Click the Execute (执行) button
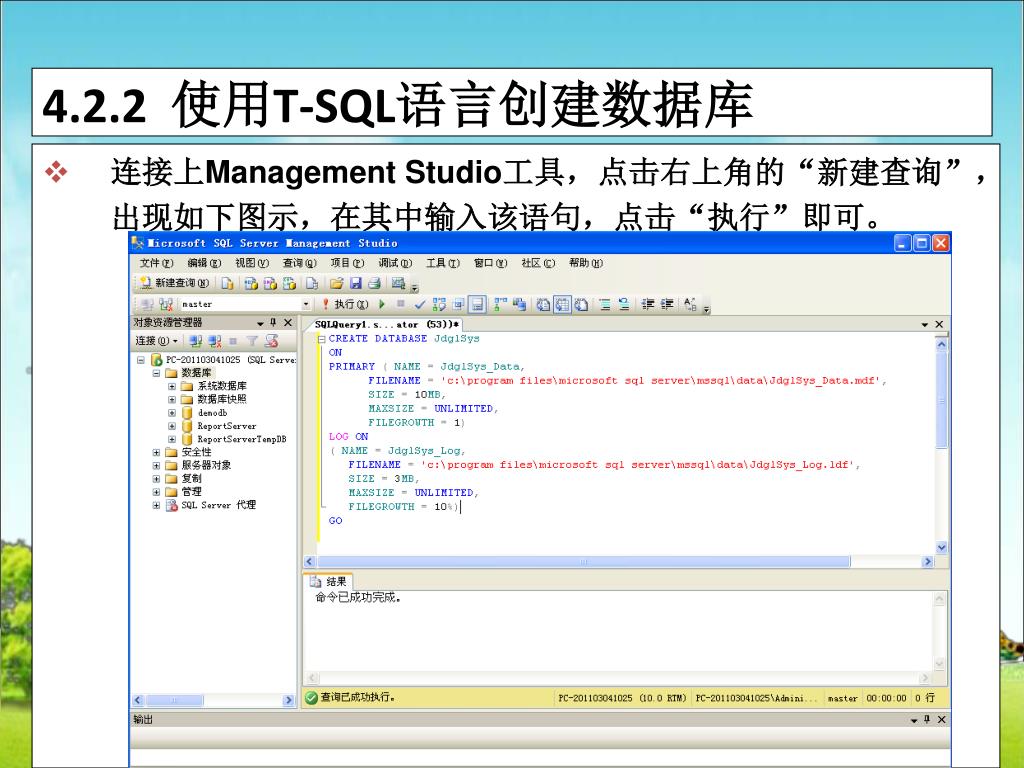The height and width of the screenshot is (768, 1024). pyautogui.click(x=345, y=304)
